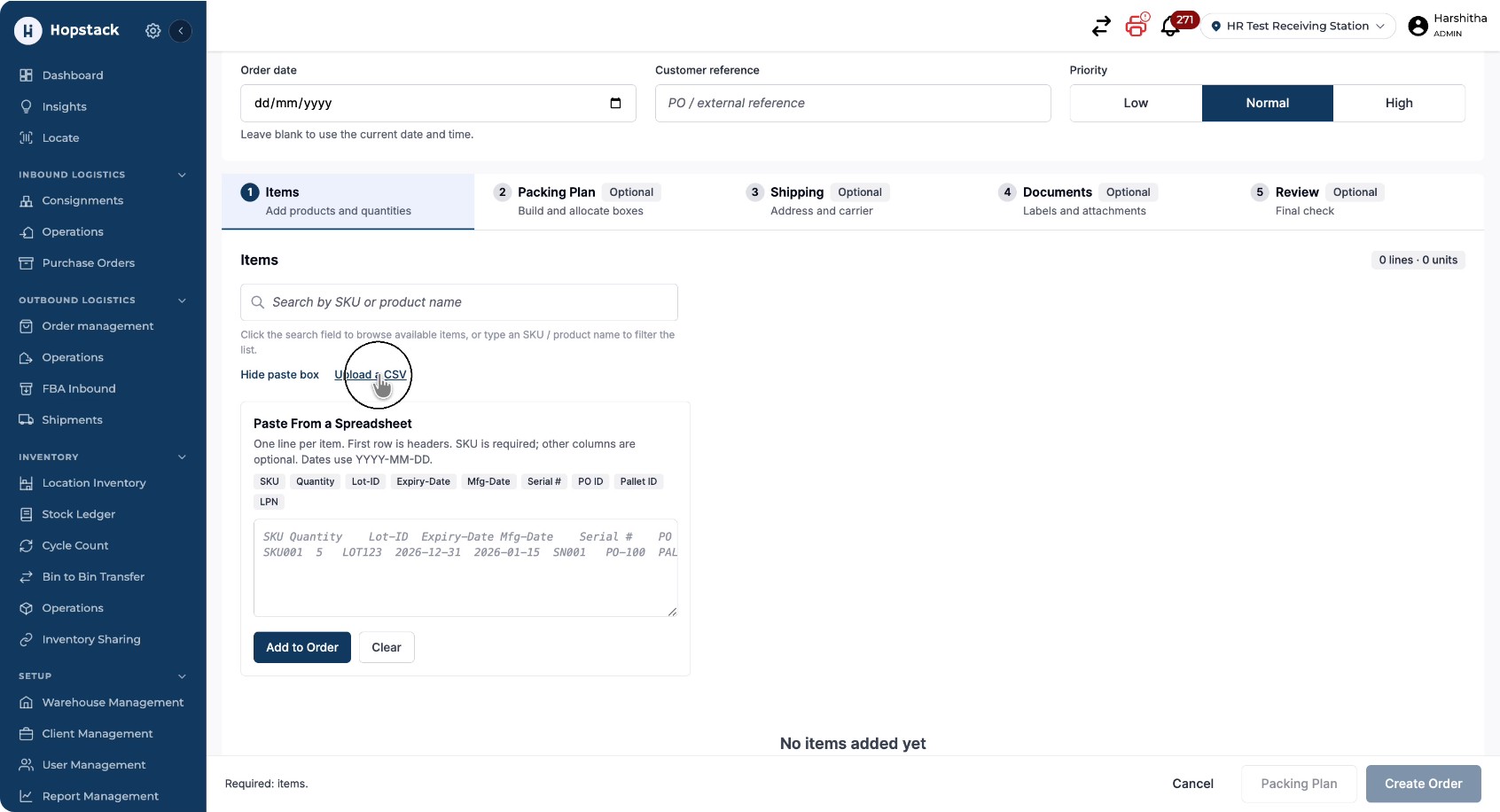This screenshot has height=812, width=1500.
Task: Open notifications bell showing 271
Action: coord(1171,27)
